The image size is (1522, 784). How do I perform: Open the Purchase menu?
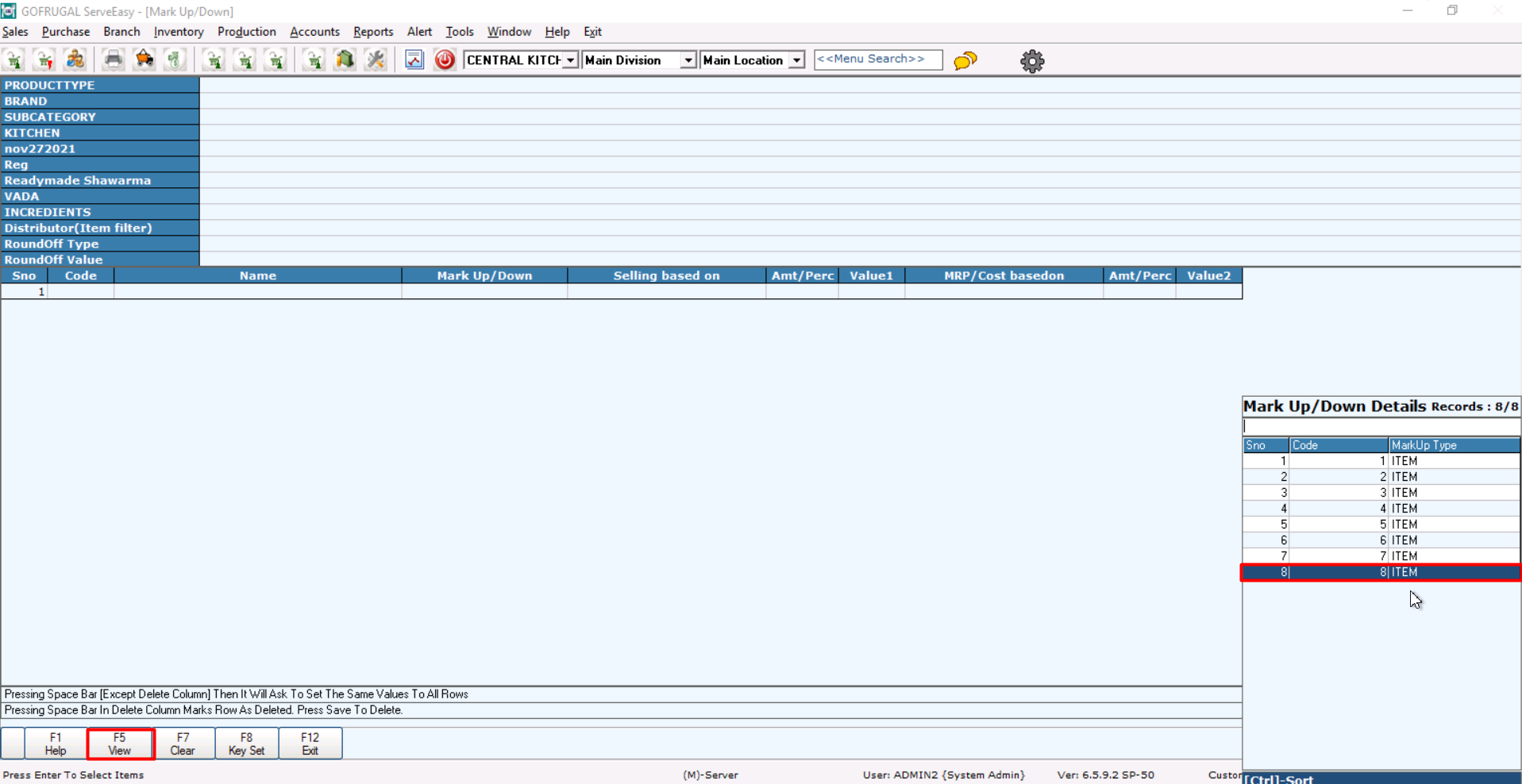tap(66, 32)
